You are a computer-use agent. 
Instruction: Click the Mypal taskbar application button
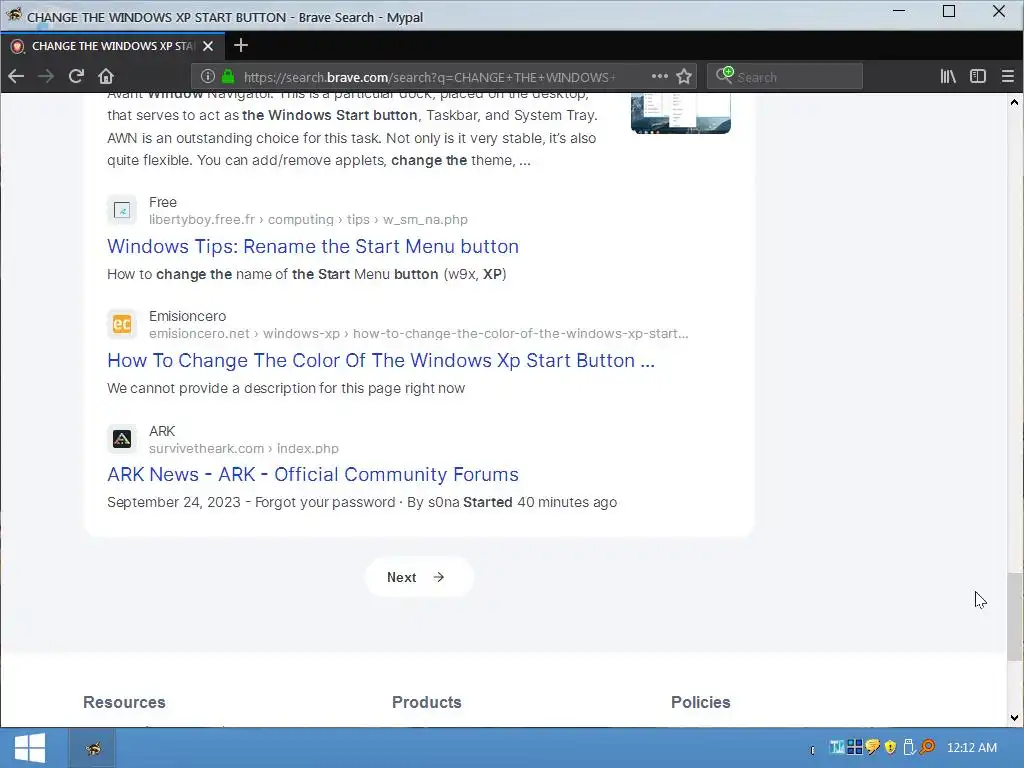tap(93, 748)
